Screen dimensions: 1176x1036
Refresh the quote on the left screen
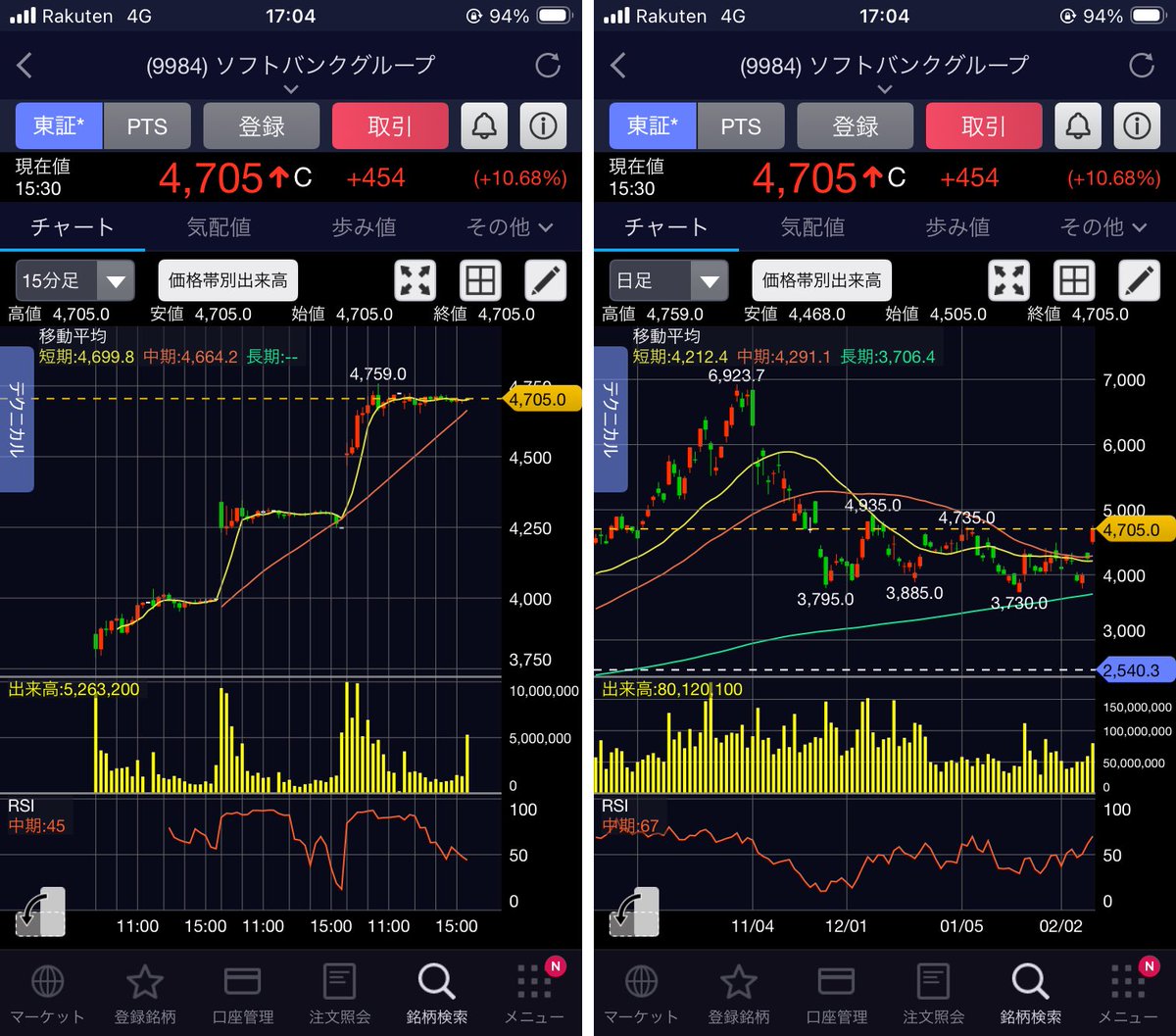coord(548,66)
